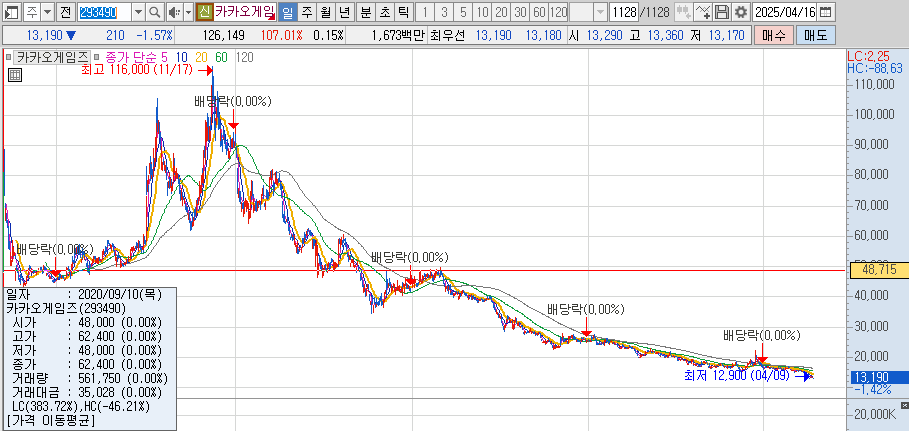The height and width of the screenshot is (431, 909).
Task: Click the change rate -1.57%
Action: coord(154,35)
